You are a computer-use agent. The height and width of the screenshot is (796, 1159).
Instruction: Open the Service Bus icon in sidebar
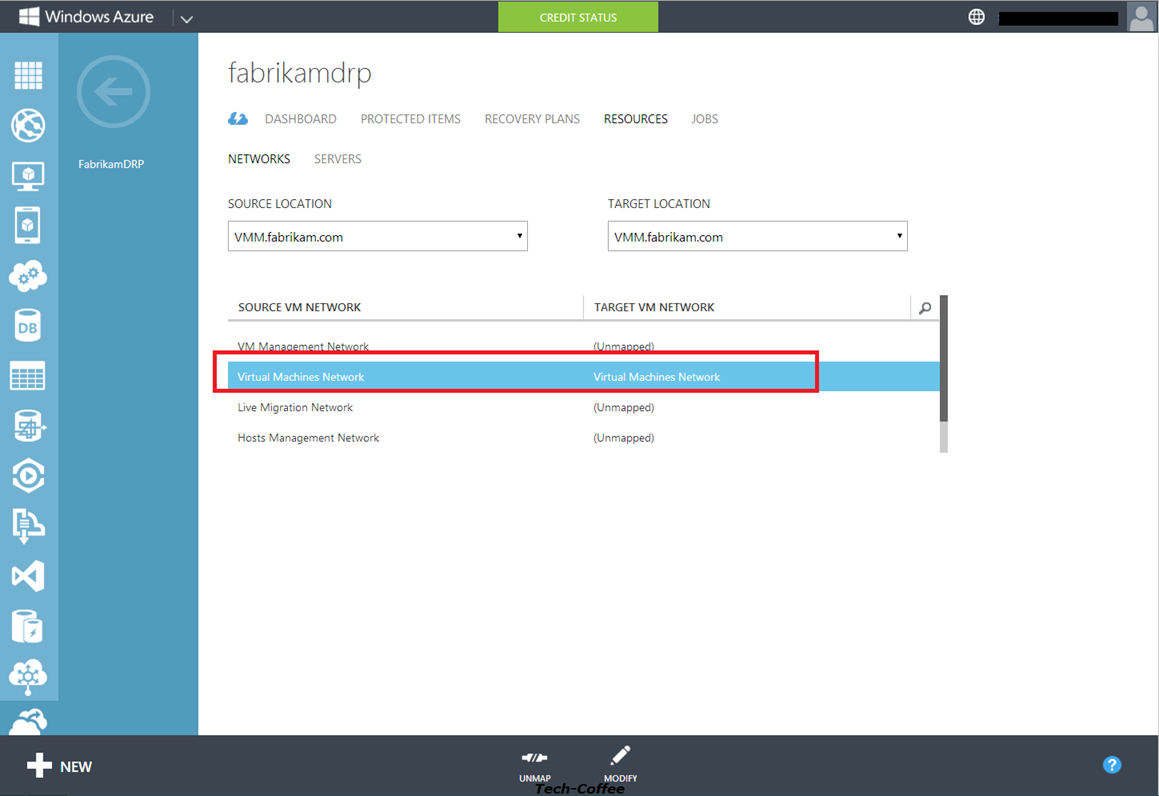pos(28,526)
